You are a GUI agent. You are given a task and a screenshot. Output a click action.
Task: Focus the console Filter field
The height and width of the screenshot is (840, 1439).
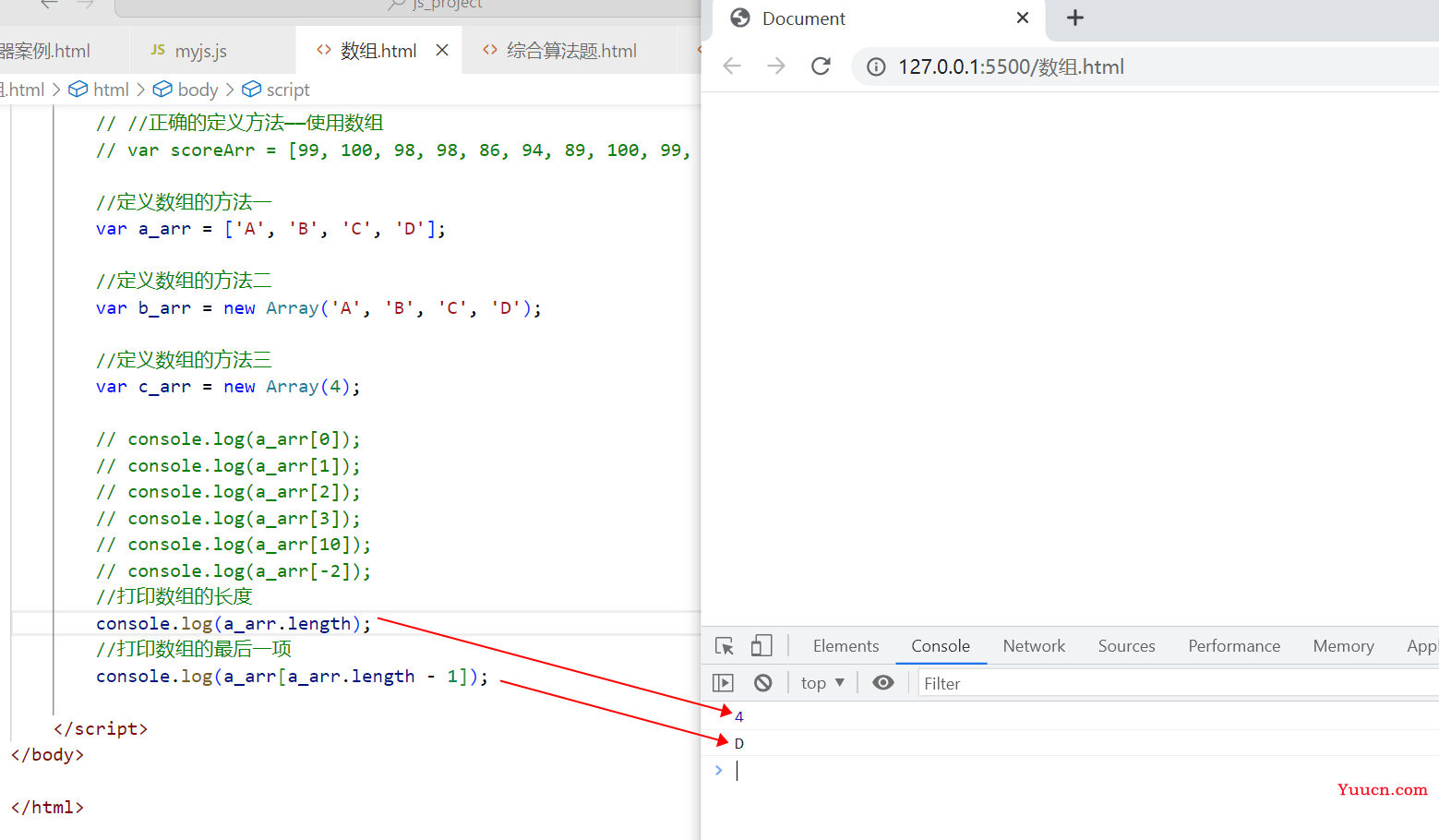click(x=1179, y=683)
